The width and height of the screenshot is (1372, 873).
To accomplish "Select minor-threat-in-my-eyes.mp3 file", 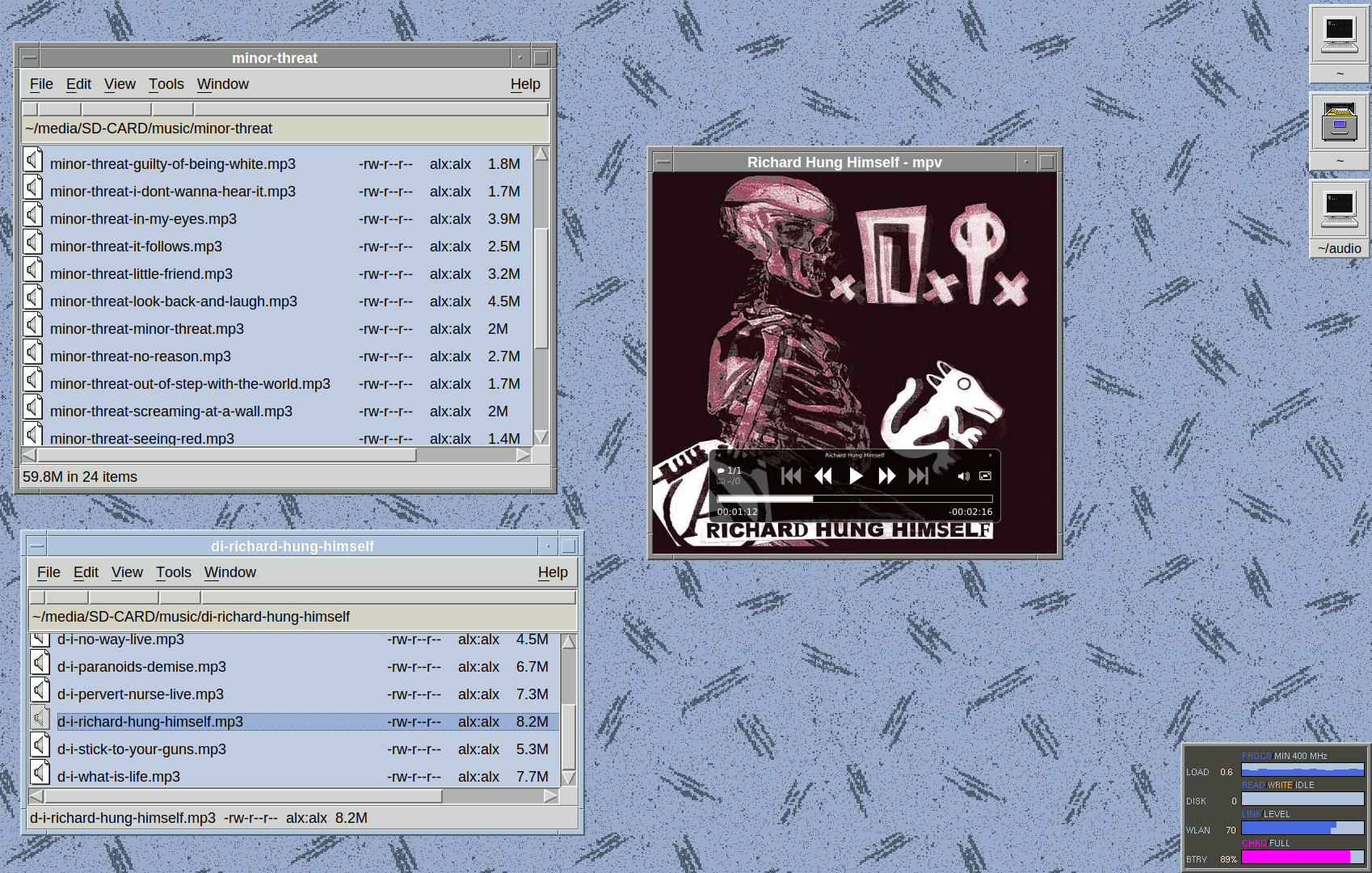I will 143,219.
